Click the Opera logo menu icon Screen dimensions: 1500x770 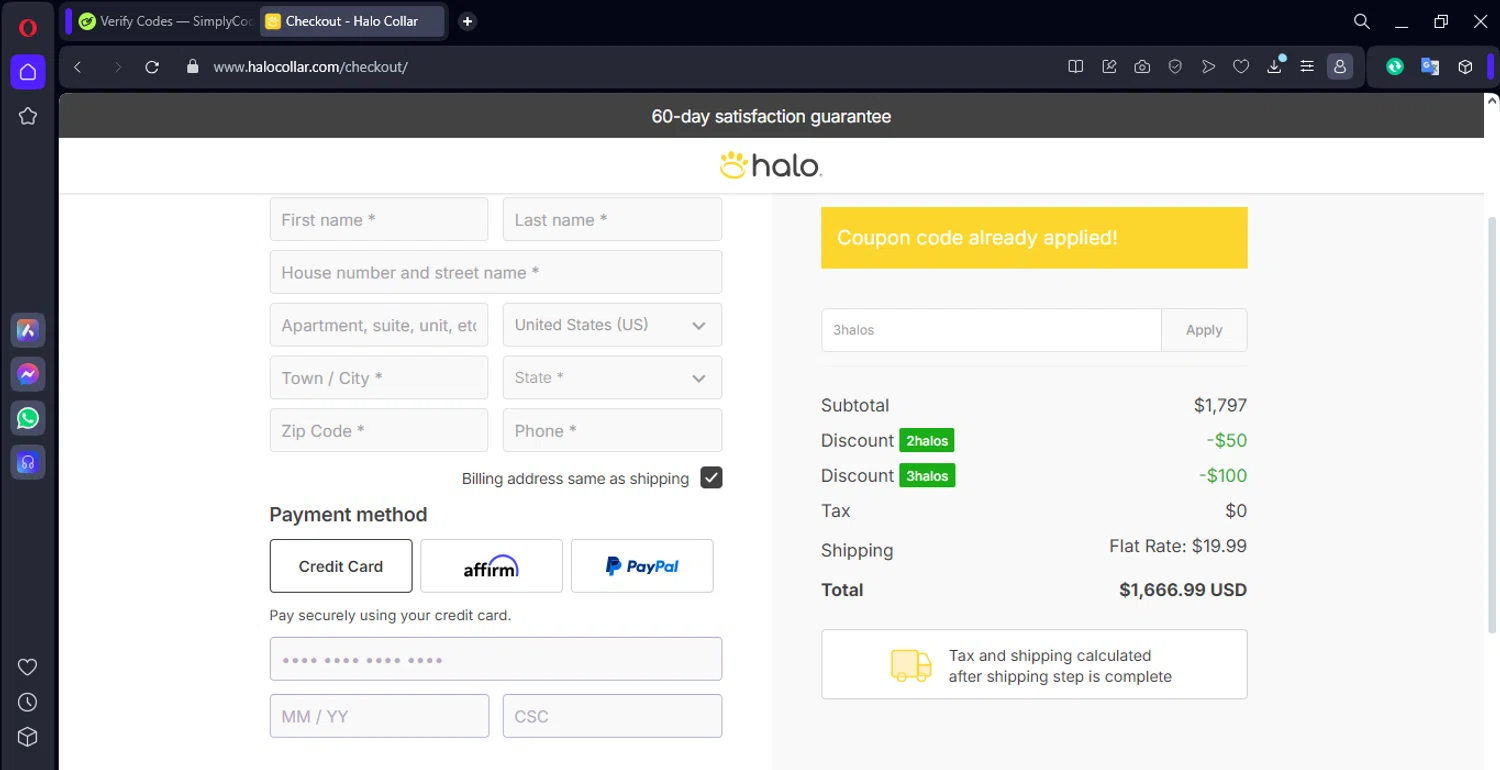tap(28, 28)
